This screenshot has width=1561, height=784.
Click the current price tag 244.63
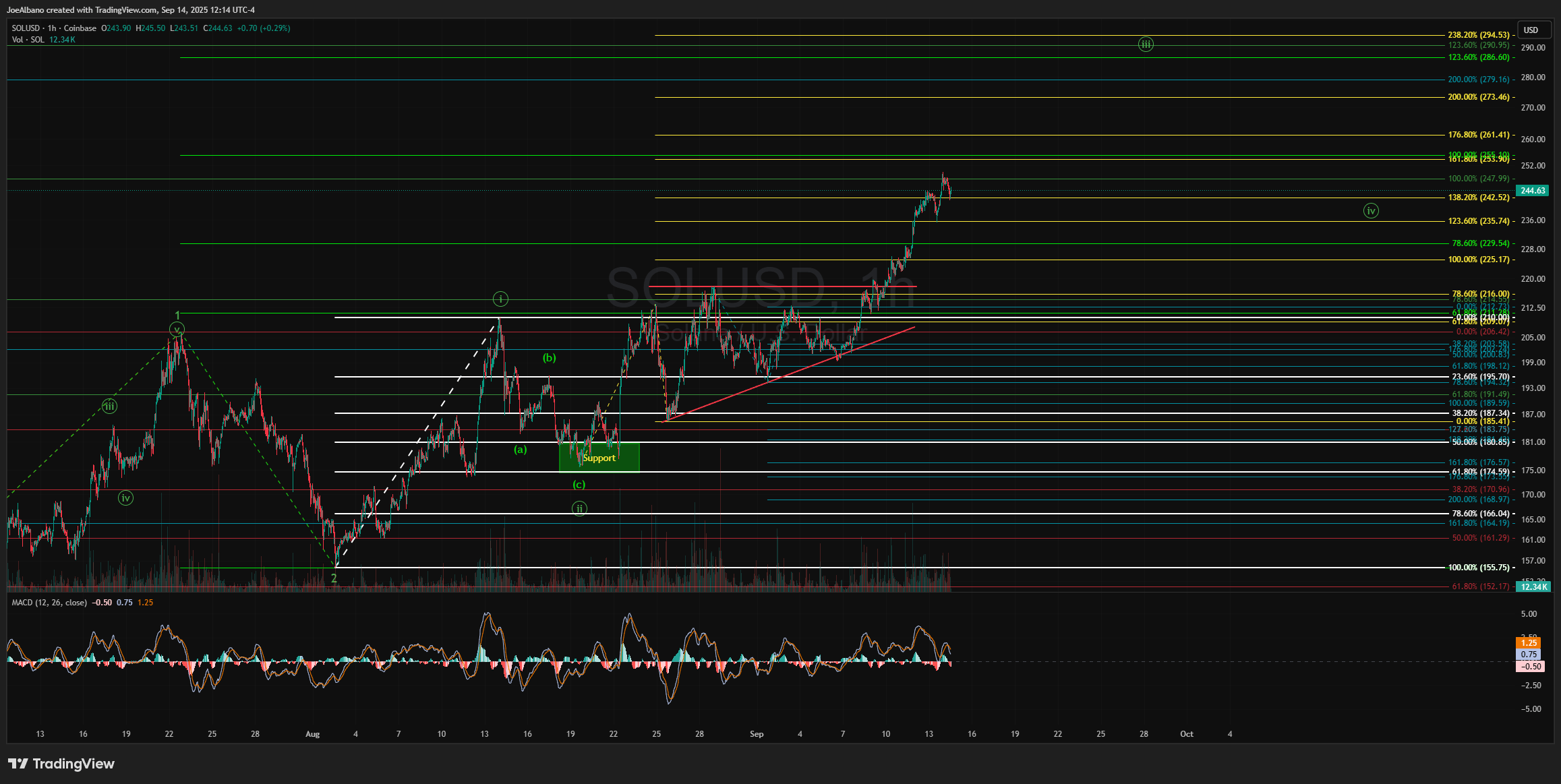(x=1533, y=191)
